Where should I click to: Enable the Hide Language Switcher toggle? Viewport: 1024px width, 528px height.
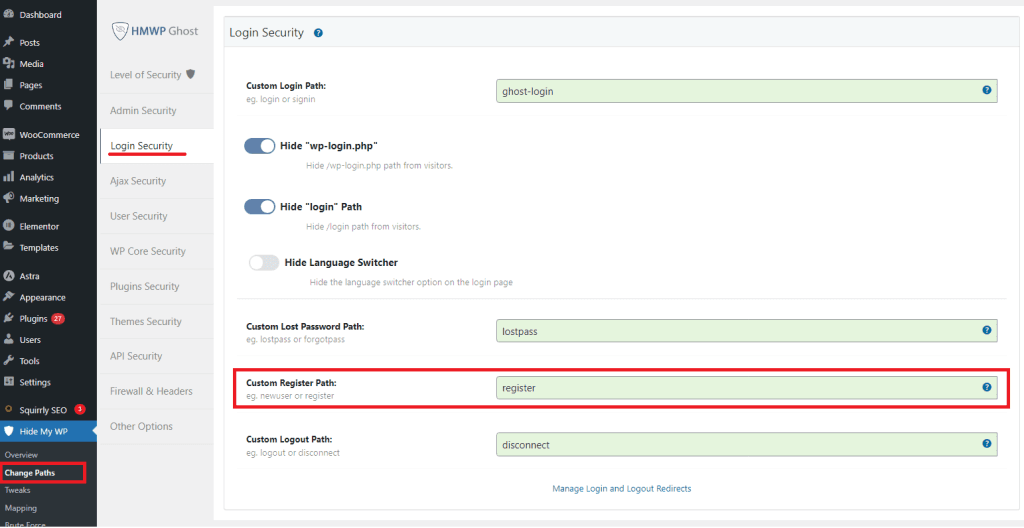[264, 263]
